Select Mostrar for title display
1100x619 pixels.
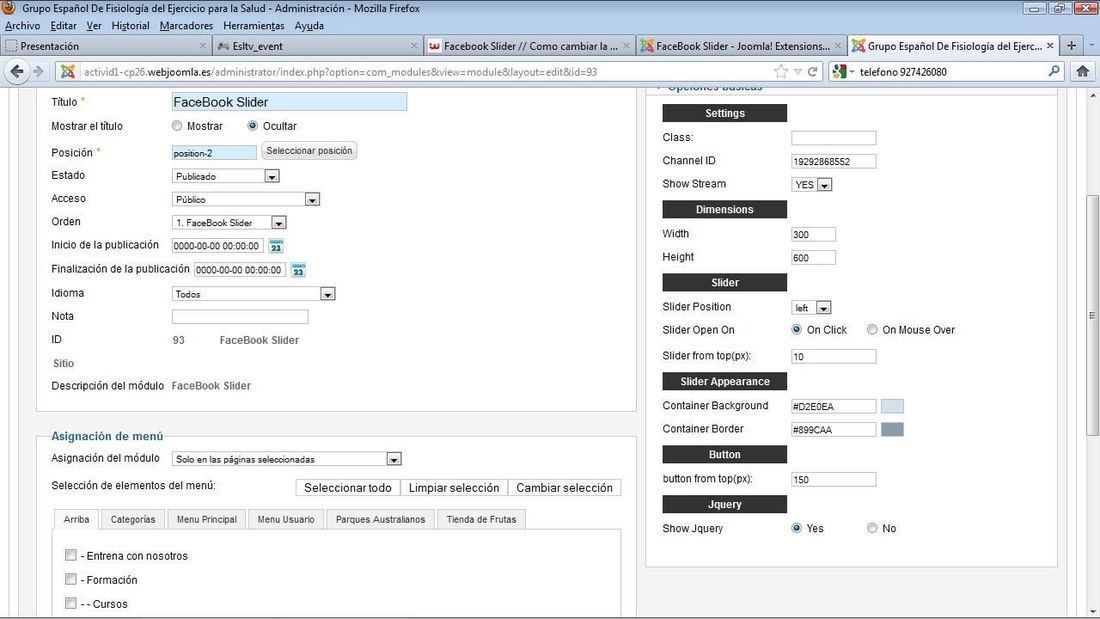click(x=177, y=126)
